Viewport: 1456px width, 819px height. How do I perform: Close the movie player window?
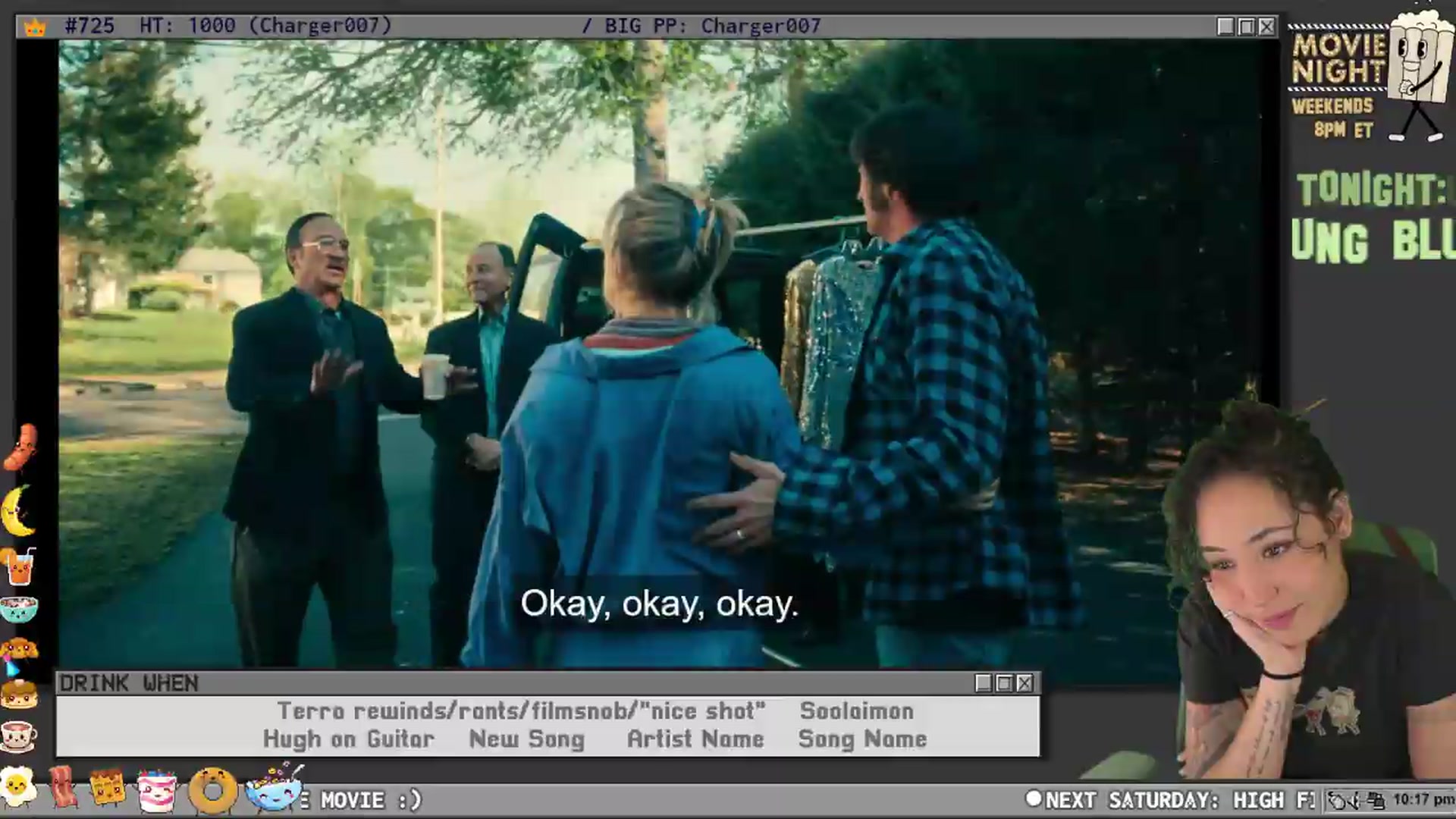pyautogui.click(x=1266, y=27)
